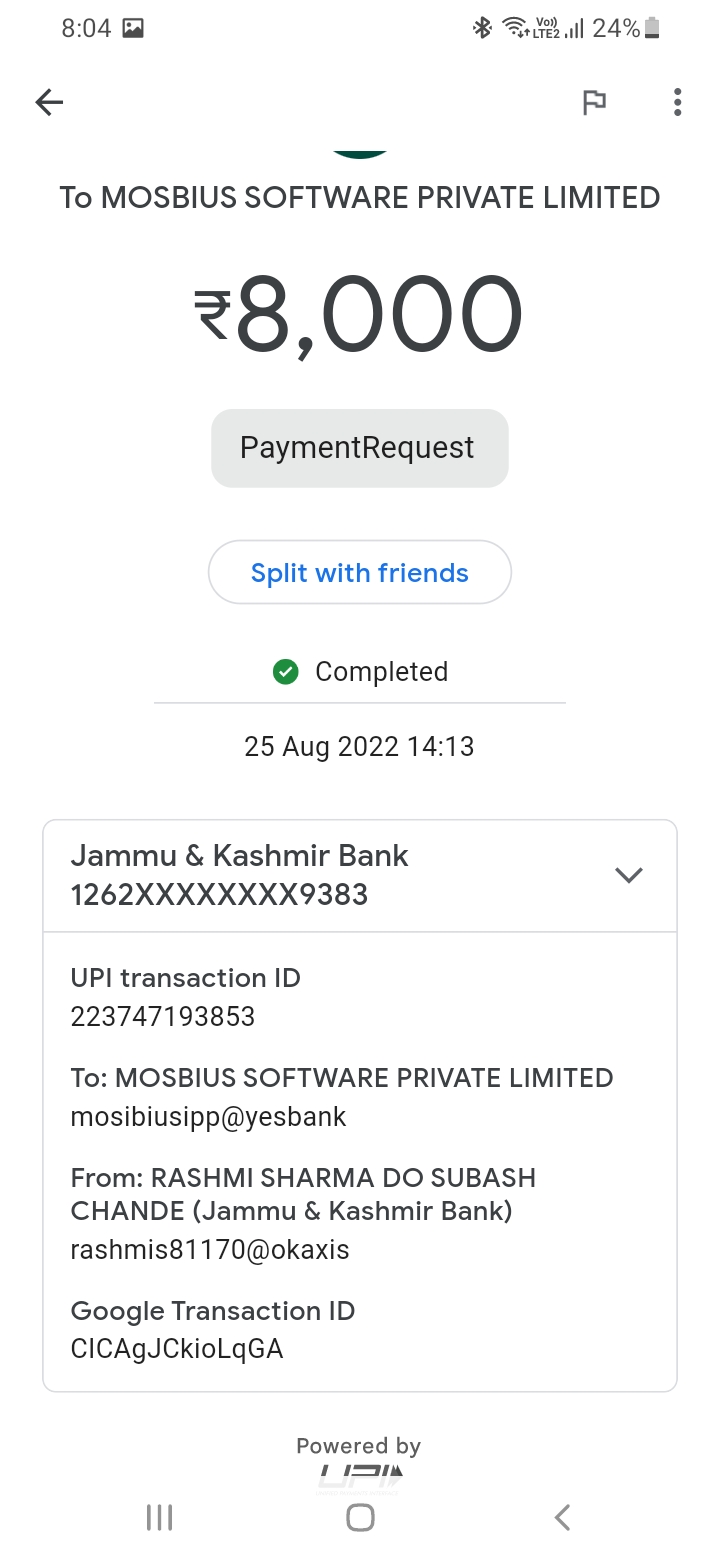
Task: Tap the Jammu & Kashmir Bank account row
Action: coord(300,875)
